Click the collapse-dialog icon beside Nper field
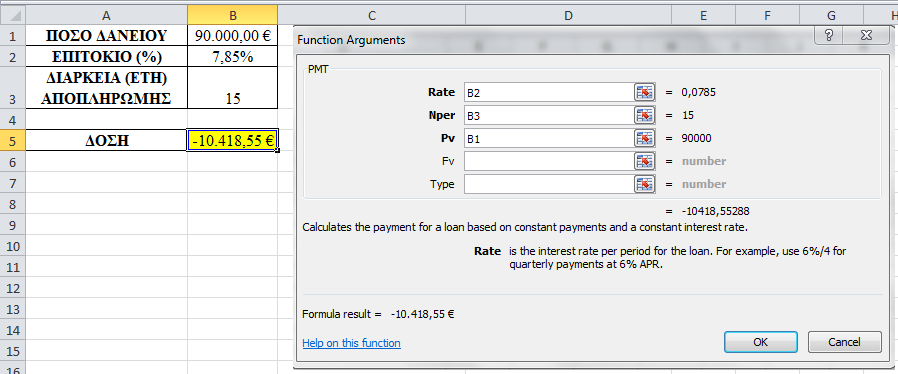Viewport: 898px width, 374px height. point(645,115)
